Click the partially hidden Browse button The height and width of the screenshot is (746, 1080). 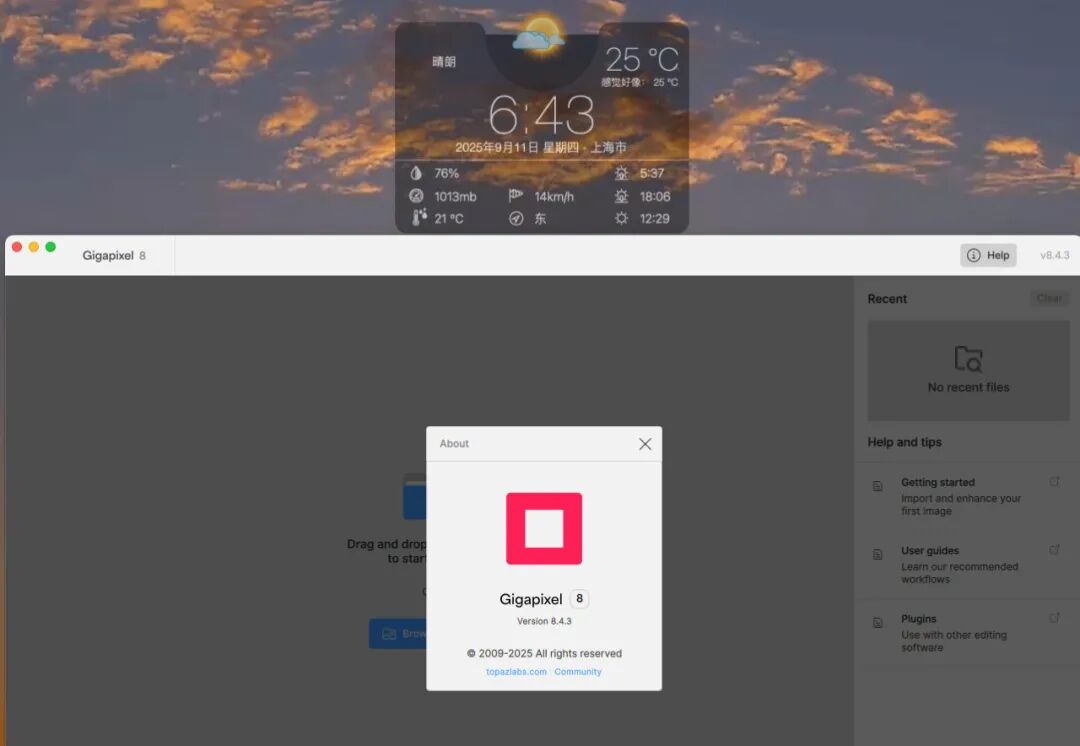click(398, 634)
